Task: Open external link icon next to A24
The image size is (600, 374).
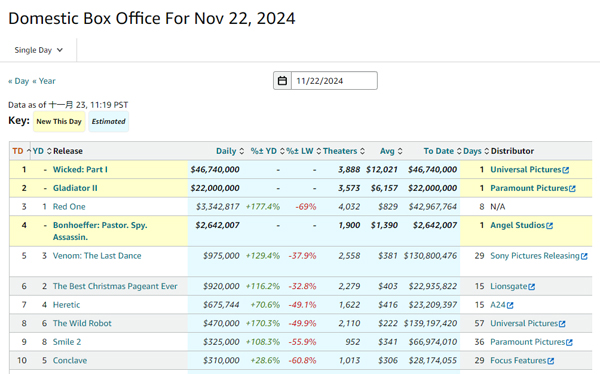Action: point(510,305)
